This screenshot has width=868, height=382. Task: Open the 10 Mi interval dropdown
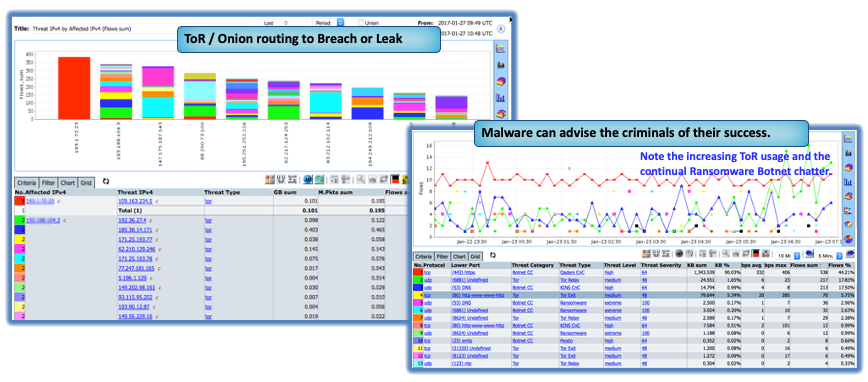pos(789,256)
